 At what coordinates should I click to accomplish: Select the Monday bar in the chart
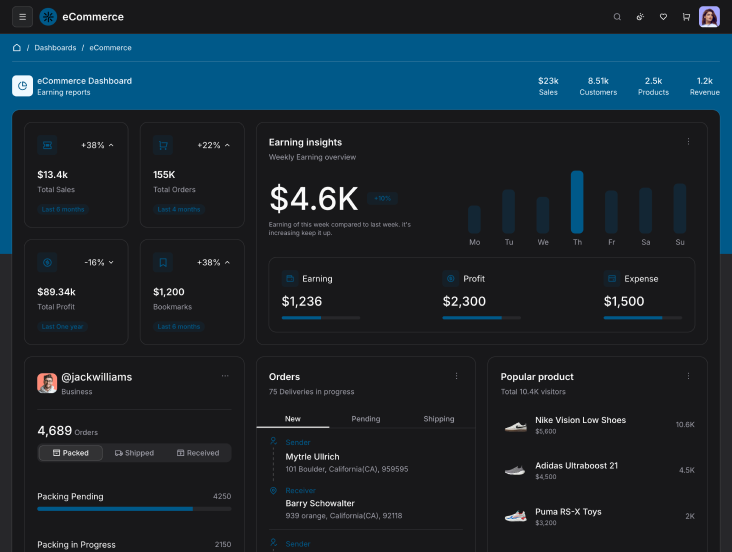coord(474,219)
